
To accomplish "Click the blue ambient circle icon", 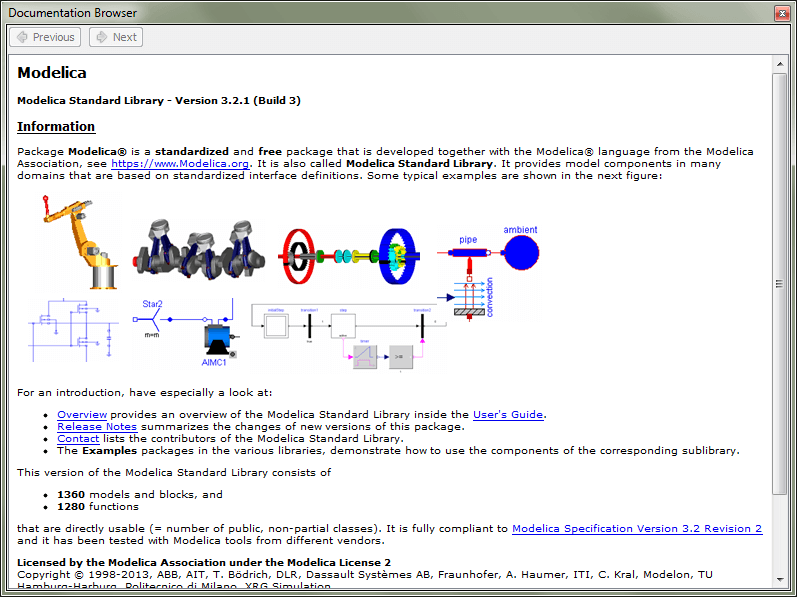I will click(522, 253).
